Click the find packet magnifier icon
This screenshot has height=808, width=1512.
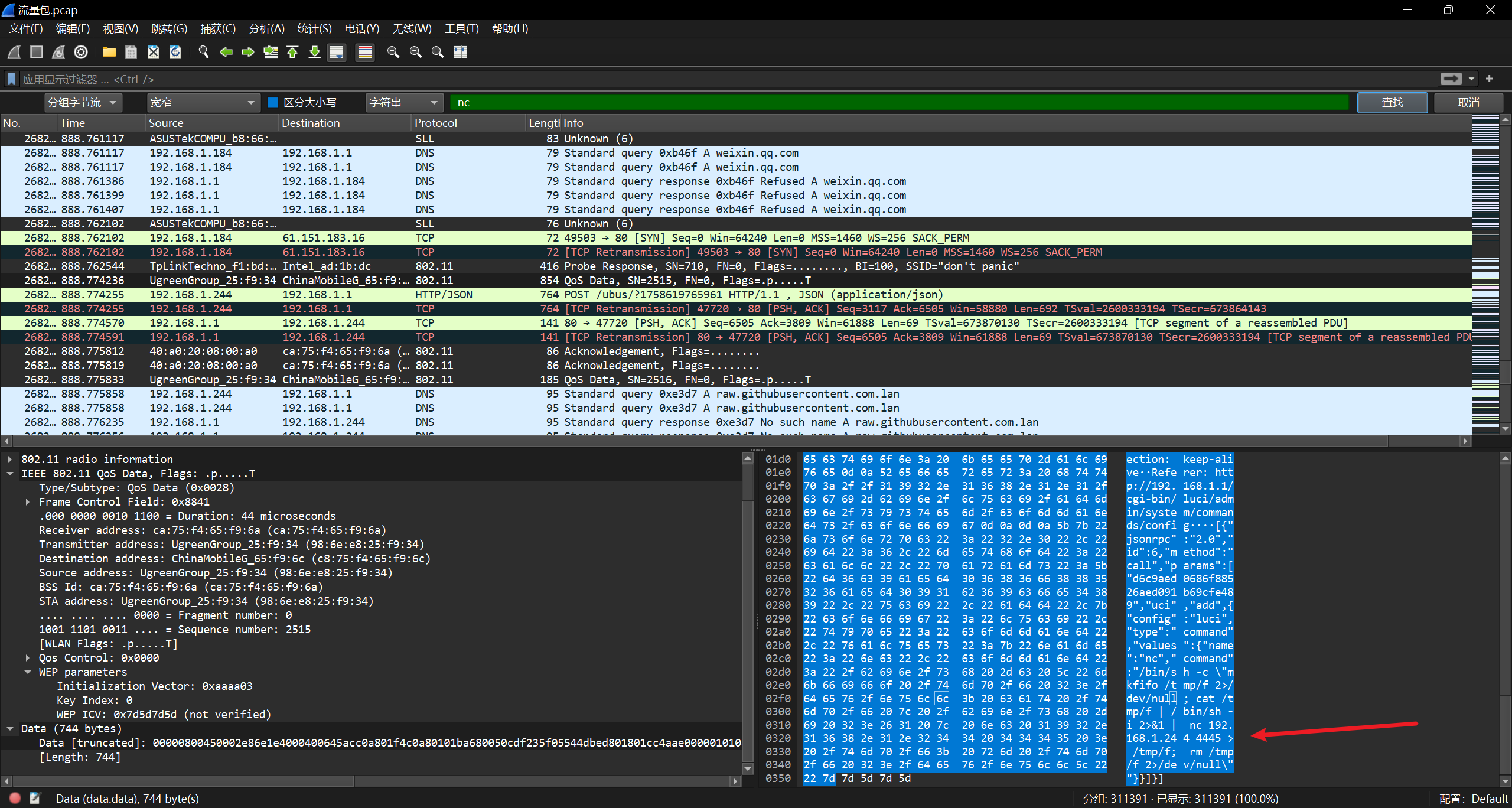click(x=204, y=53)
